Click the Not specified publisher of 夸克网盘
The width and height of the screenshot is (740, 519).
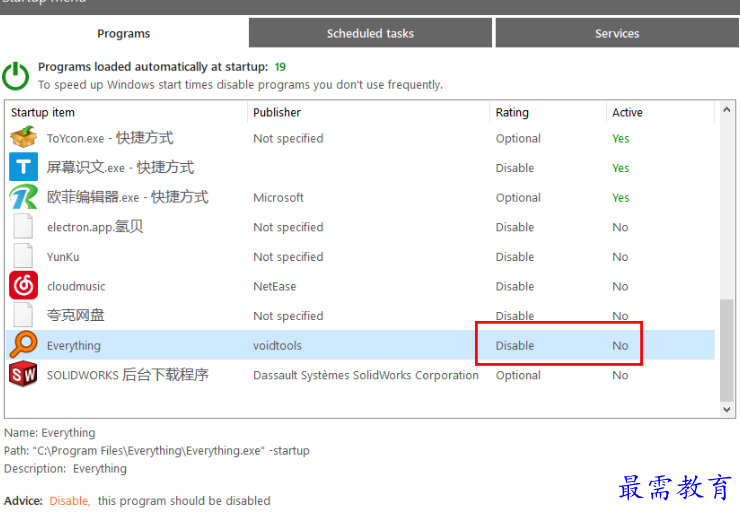288,316
